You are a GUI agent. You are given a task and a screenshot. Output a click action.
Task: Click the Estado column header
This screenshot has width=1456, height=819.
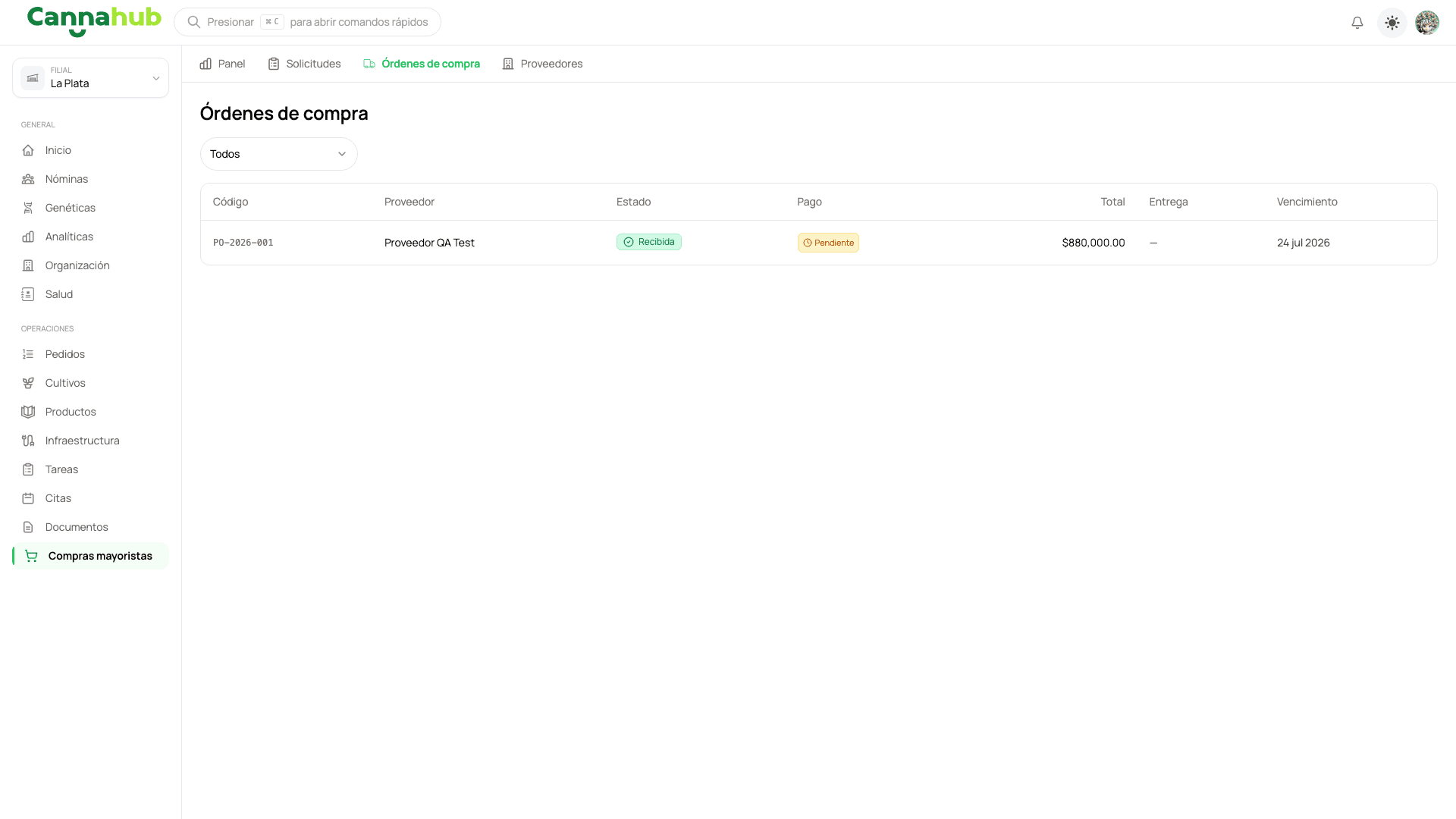tap(634, 202)
